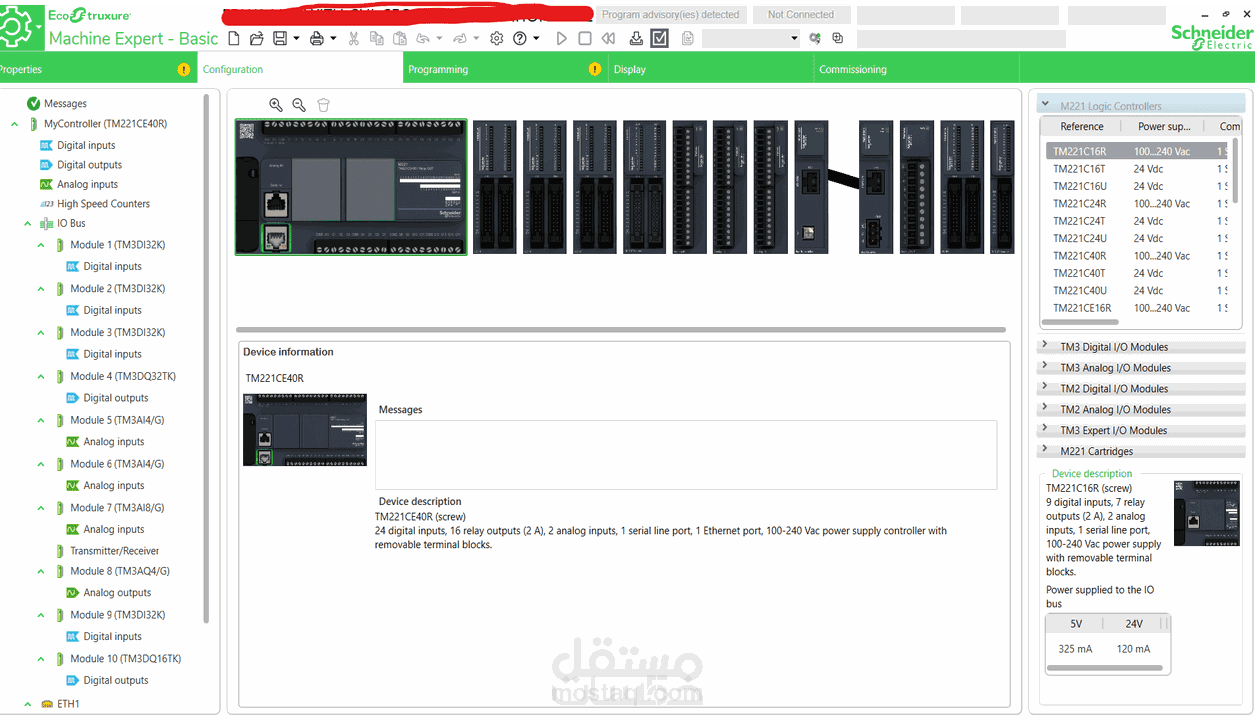Click the Open project folder icon
Viewport: 1255px width, 720px height.
pos(257,38)
